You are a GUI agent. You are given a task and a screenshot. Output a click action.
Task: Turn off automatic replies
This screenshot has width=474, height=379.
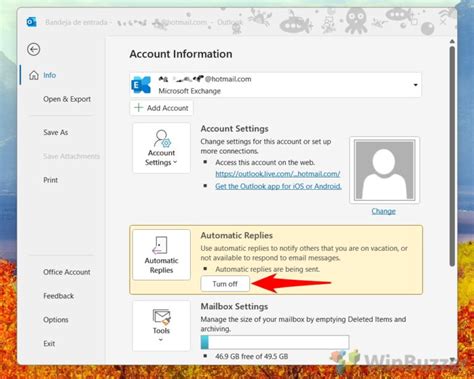(225, 284)
